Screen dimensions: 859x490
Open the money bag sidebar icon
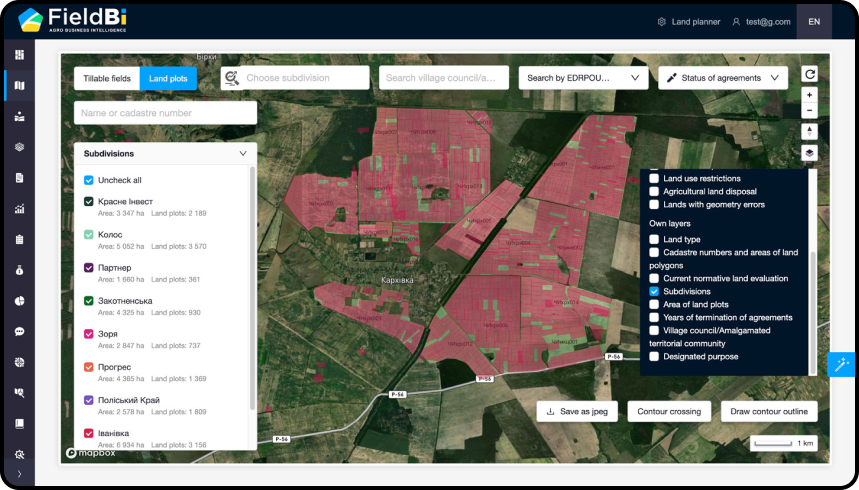[x=20, y=270]
